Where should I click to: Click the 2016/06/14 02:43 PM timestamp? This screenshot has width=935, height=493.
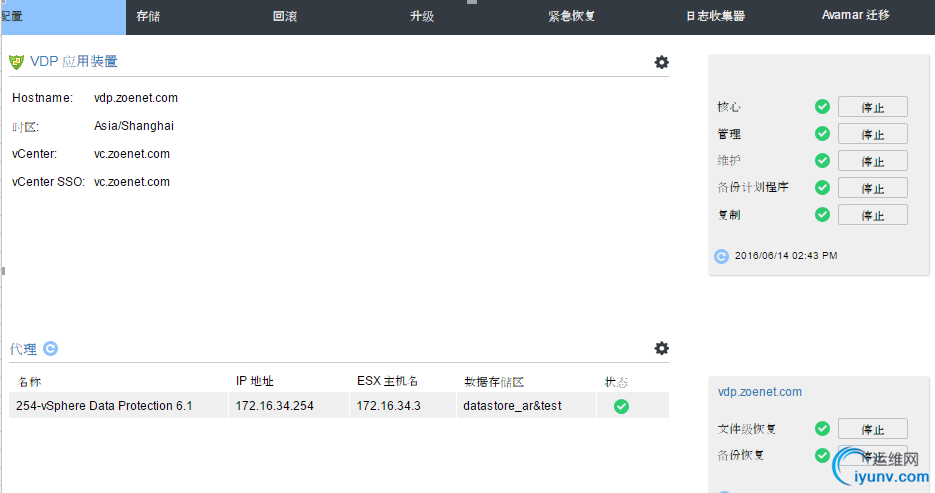point(786,256)
